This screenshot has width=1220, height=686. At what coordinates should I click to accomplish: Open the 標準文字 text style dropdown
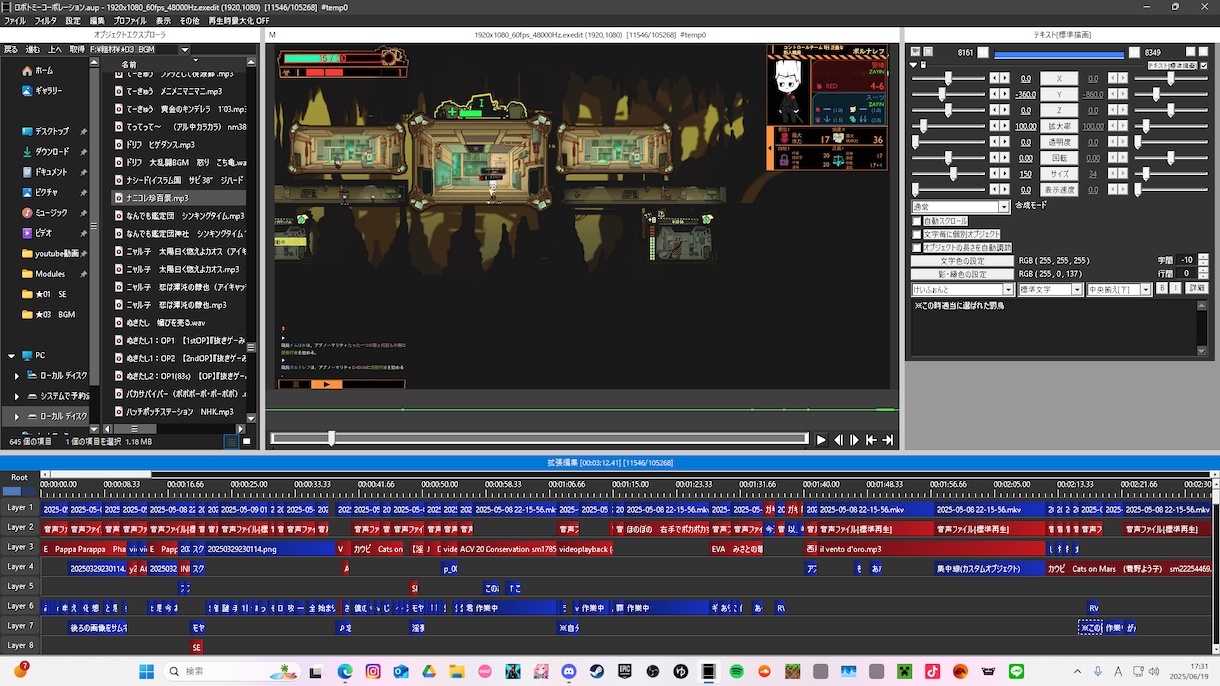click(1050, 289)
